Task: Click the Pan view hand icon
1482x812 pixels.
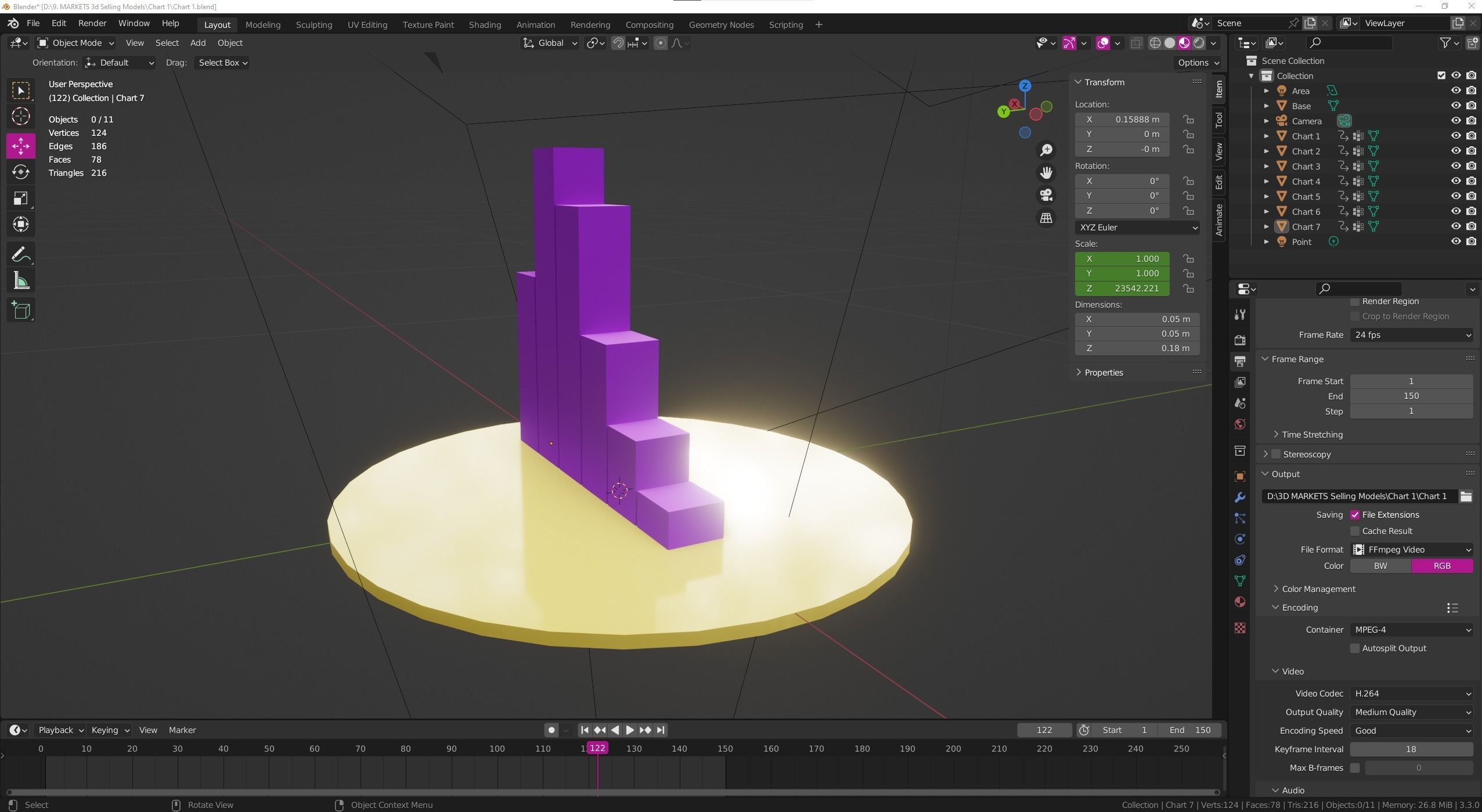Action: point(1046,173)
